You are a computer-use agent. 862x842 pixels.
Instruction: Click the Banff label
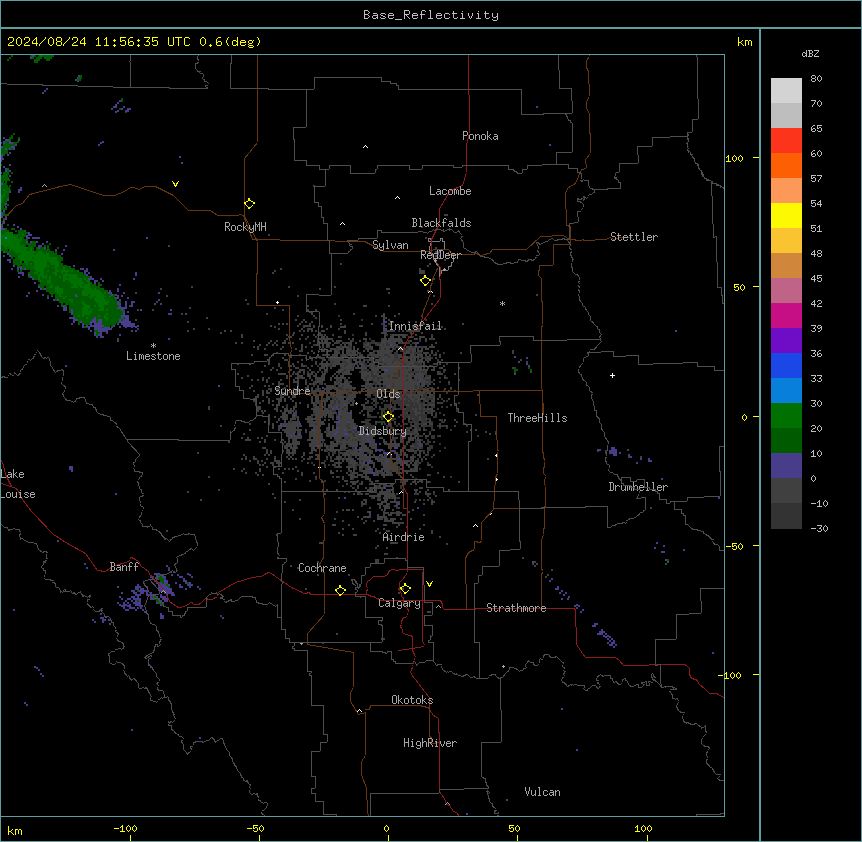(124, 567)
